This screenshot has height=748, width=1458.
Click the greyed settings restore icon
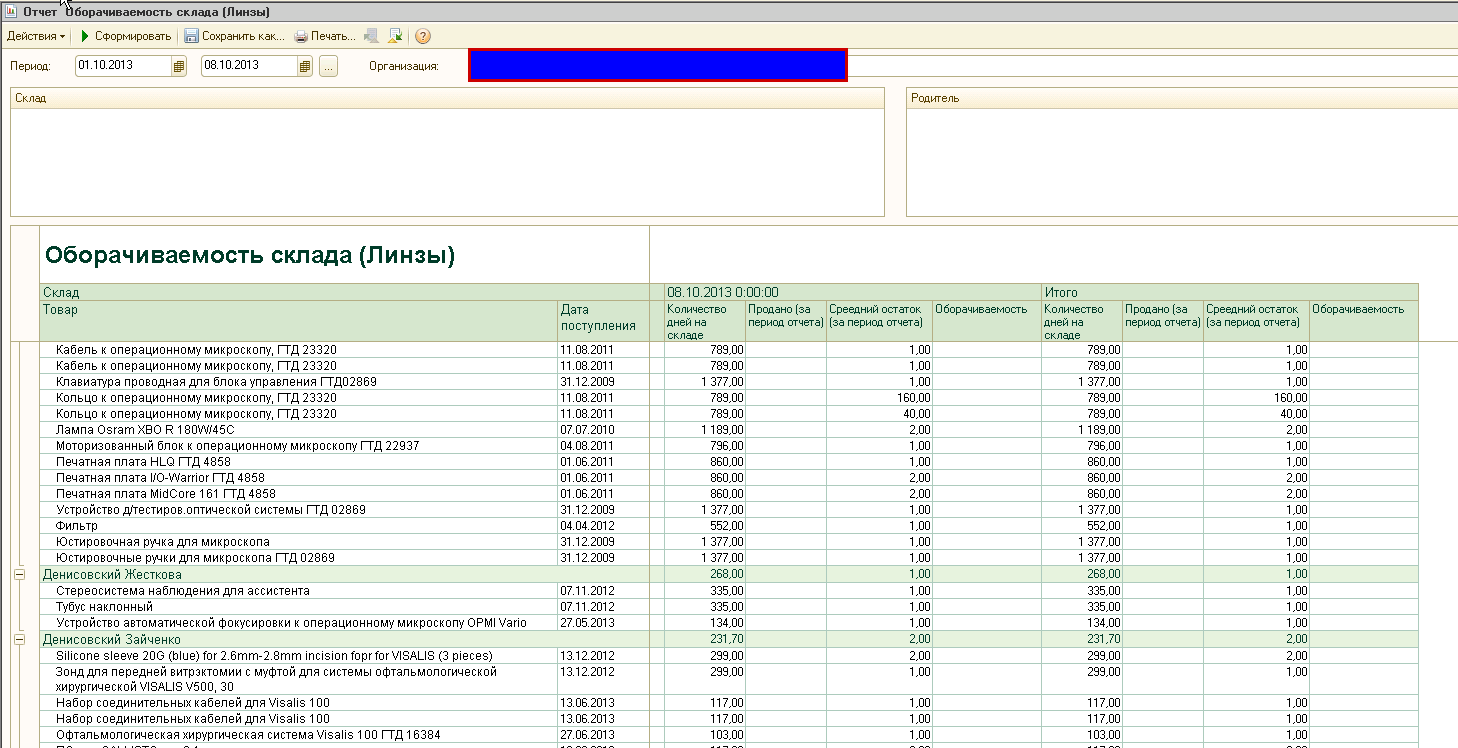pyautogui.click(x=371, y=36)
